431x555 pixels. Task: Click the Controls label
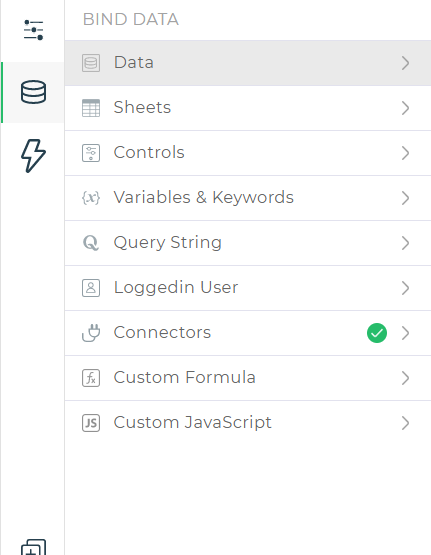pos(149,153)
